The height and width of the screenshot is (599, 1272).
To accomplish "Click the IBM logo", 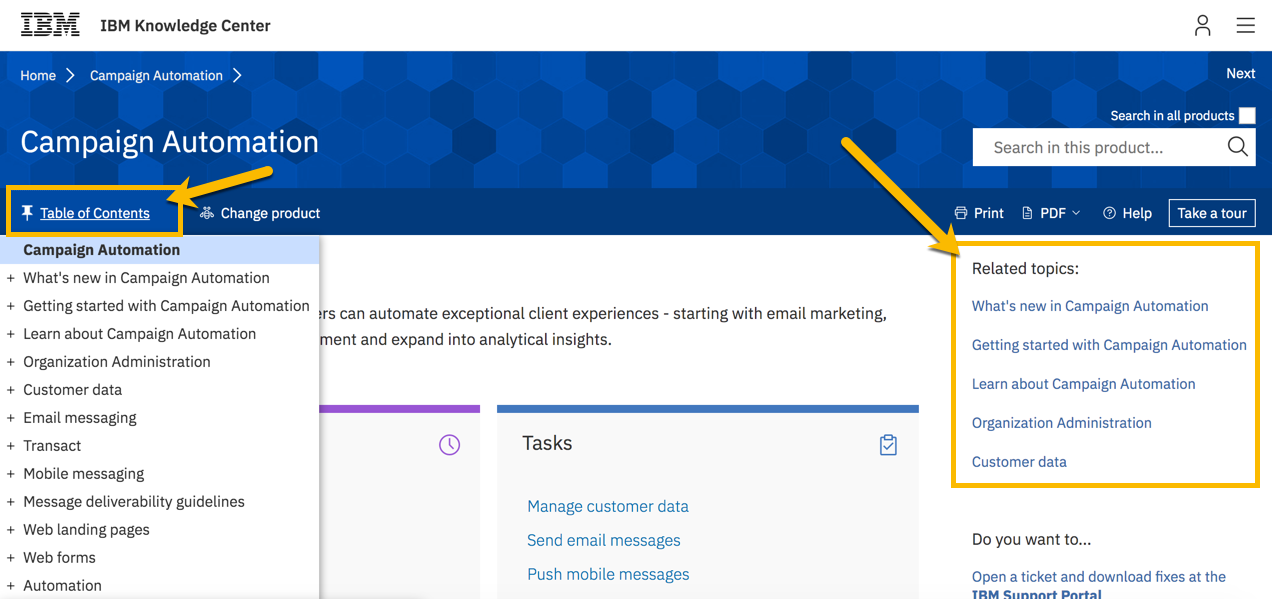I will click(x=50, y=25).
